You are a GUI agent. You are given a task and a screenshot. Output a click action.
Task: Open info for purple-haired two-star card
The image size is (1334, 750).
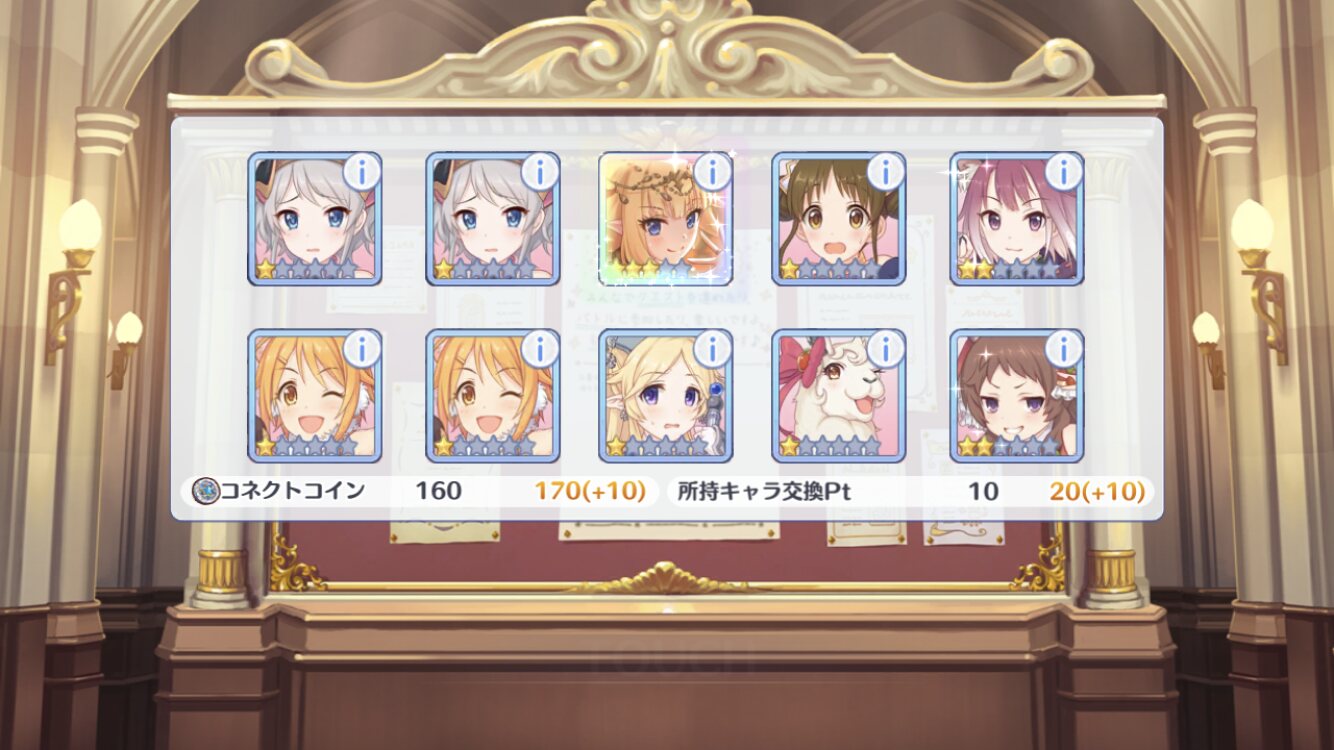(x=1064, y=172)
